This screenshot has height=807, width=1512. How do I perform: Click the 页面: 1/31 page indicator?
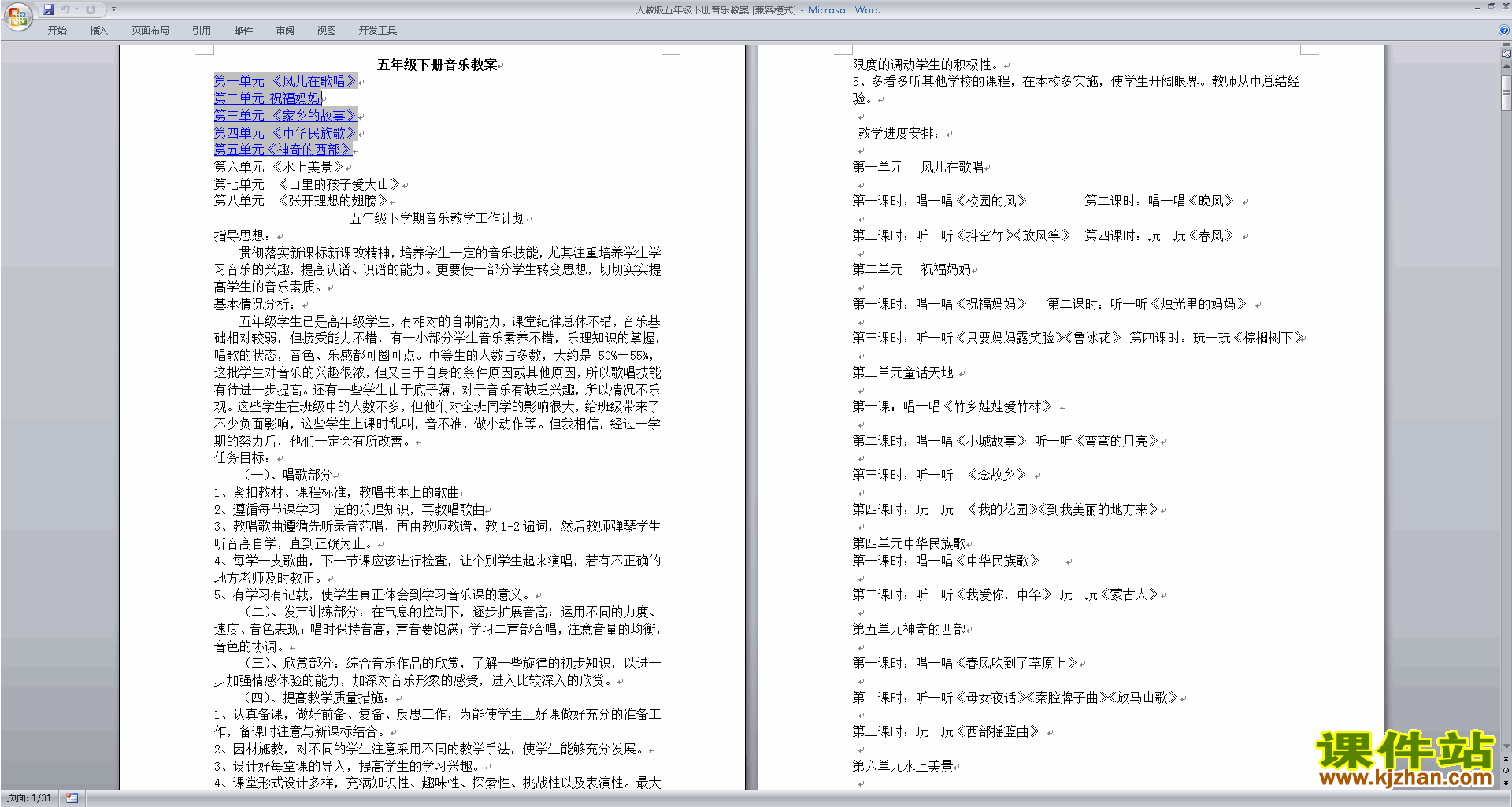[x=29, y=798]
